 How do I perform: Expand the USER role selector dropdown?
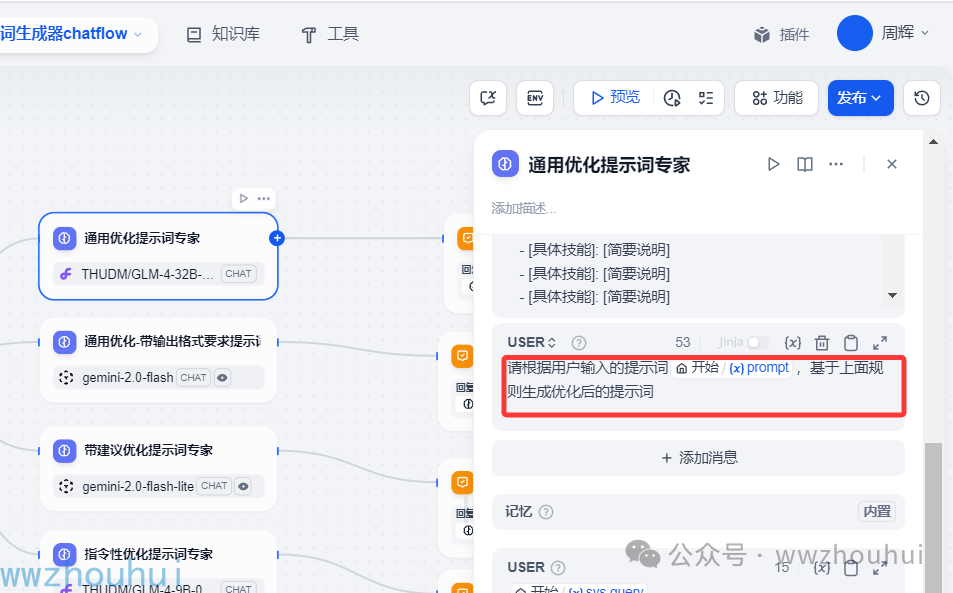coord(532,342)
